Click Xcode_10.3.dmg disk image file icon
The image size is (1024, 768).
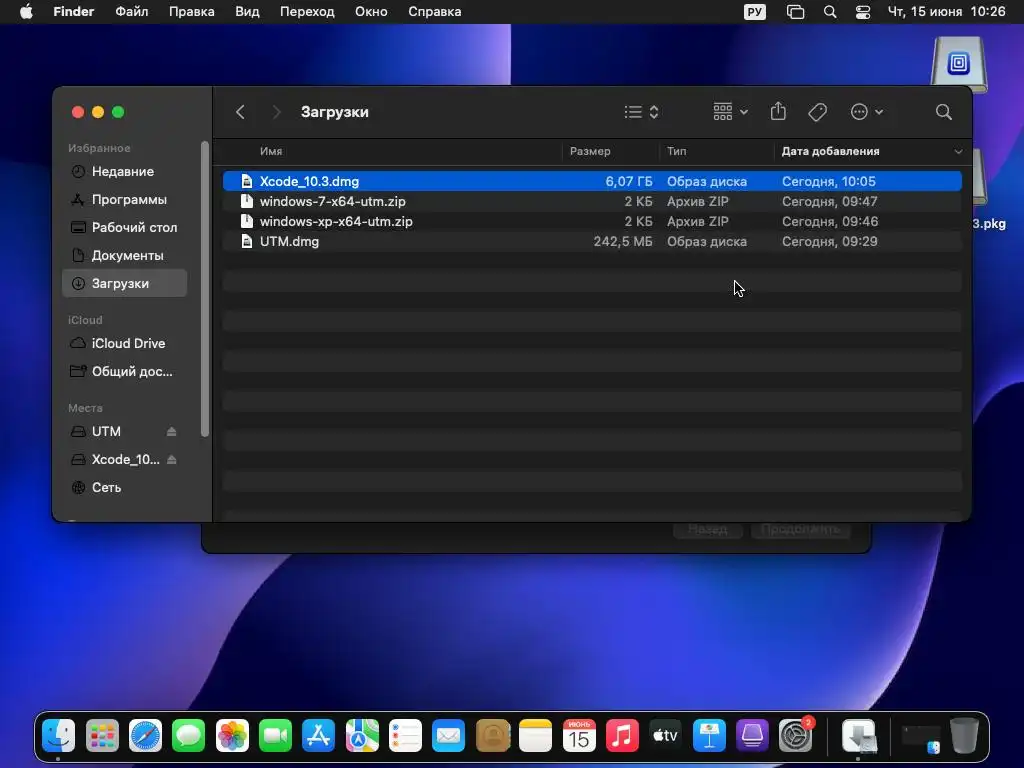click(x=246, y=181)
